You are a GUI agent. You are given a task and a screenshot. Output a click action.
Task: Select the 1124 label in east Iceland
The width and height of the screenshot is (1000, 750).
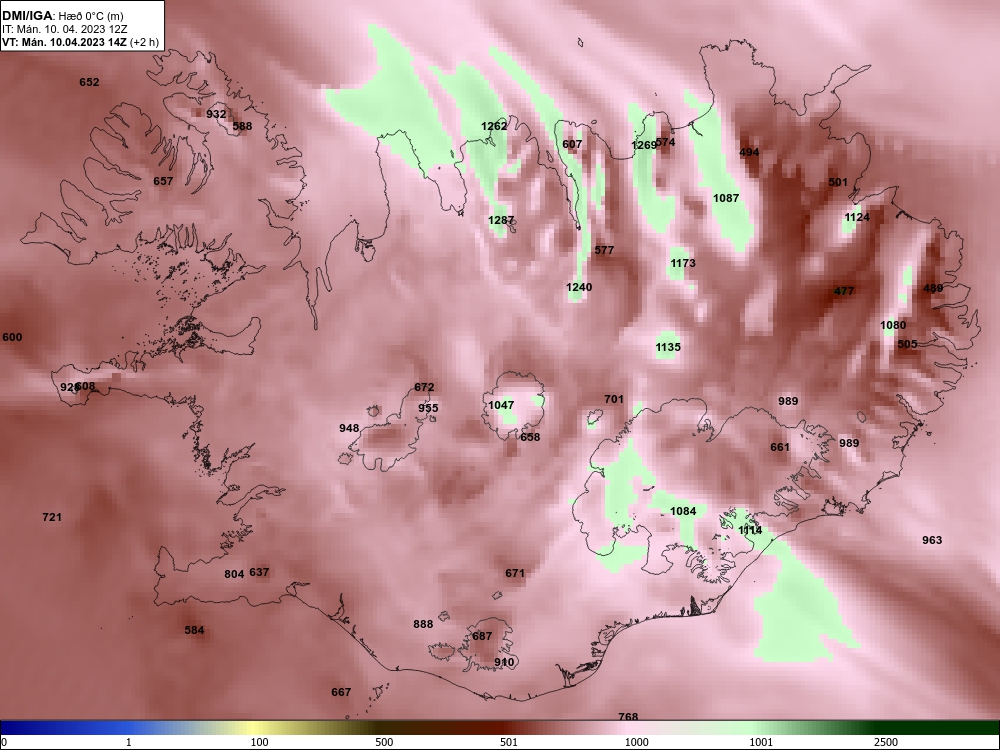(x=857, y=217)
